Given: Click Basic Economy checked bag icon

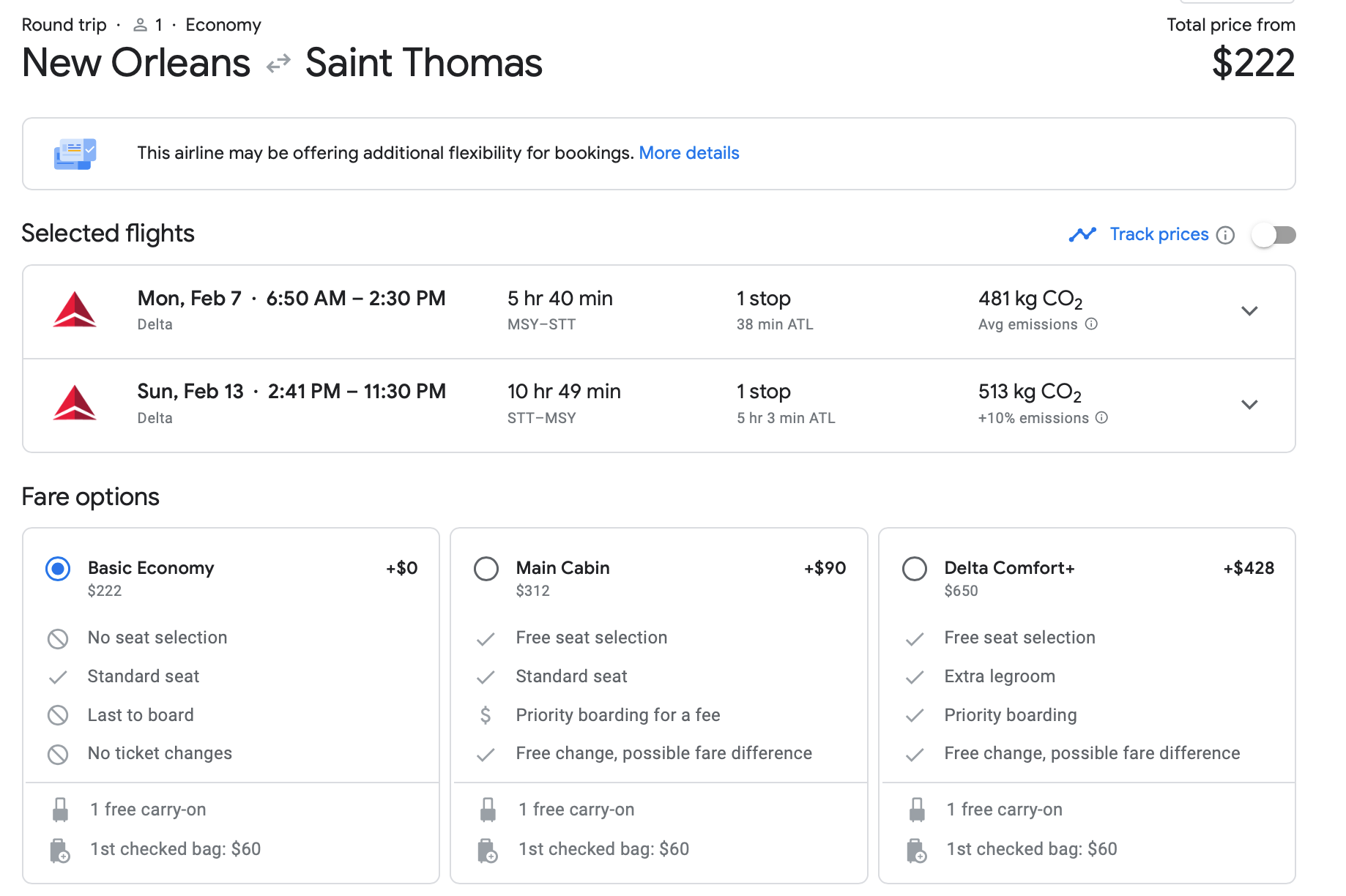Looking at the screenshot, I should pyautogui.click(x=60, y=850).
